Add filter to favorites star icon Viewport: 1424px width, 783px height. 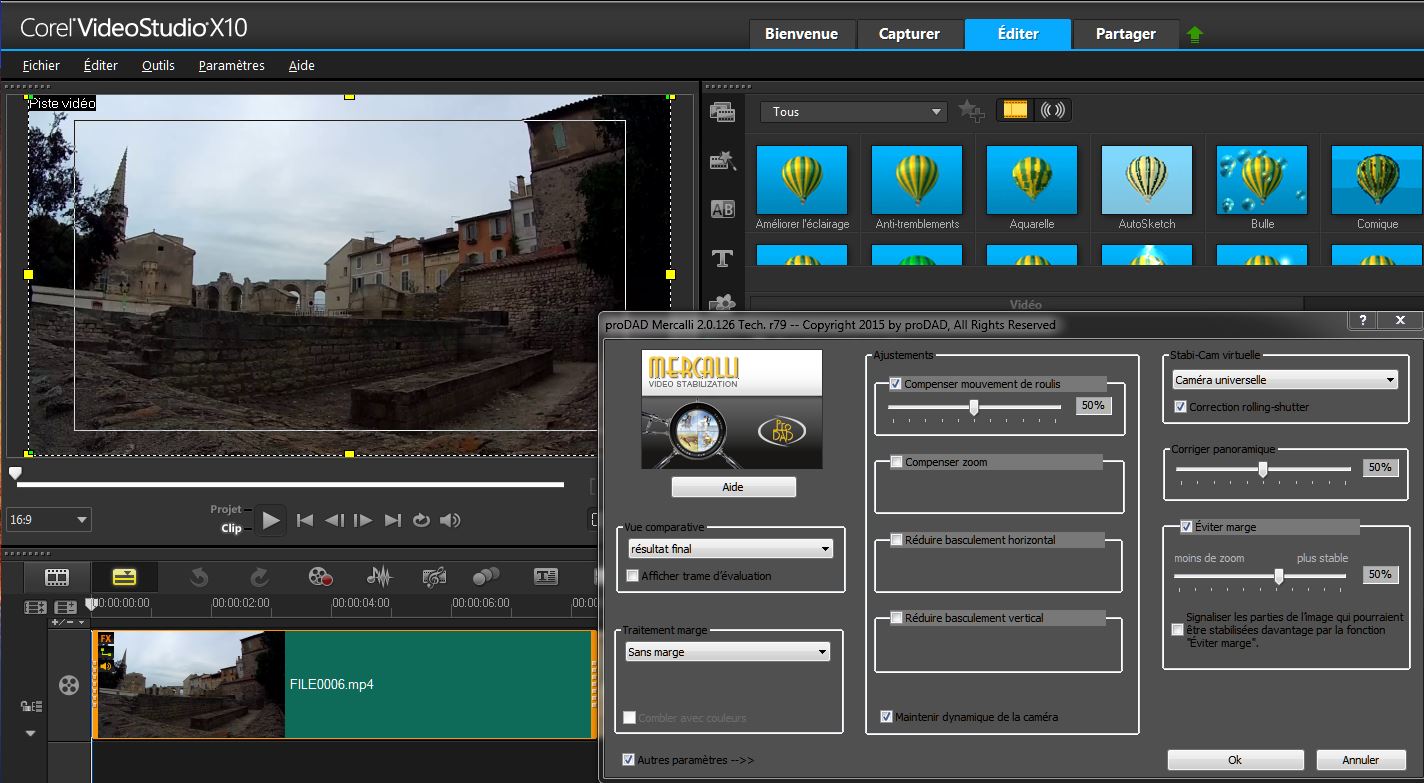(x=970, y=111)
